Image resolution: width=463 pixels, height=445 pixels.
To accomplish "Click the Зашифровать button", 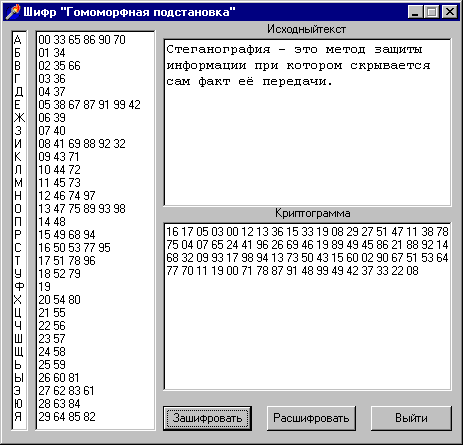I will pos(207,418).
